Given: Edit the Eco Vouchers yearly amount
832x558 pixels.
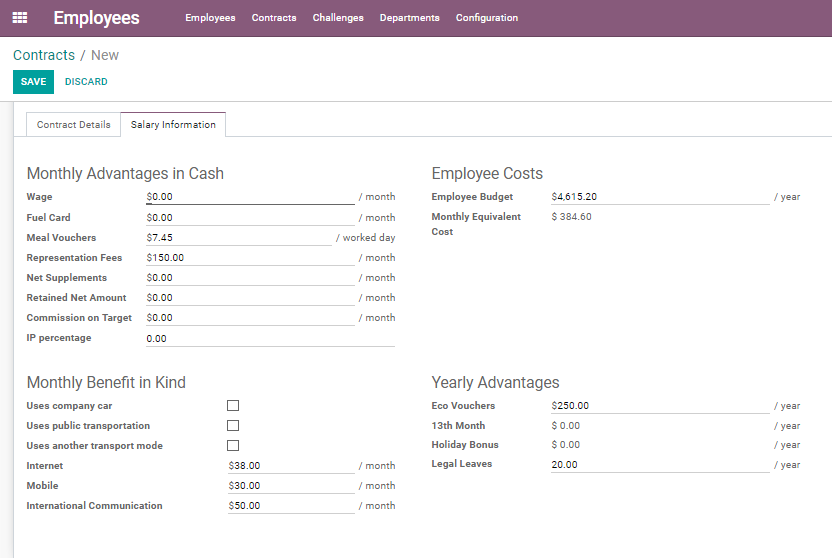Looking at the screenshot, I should tap(660, 406).
